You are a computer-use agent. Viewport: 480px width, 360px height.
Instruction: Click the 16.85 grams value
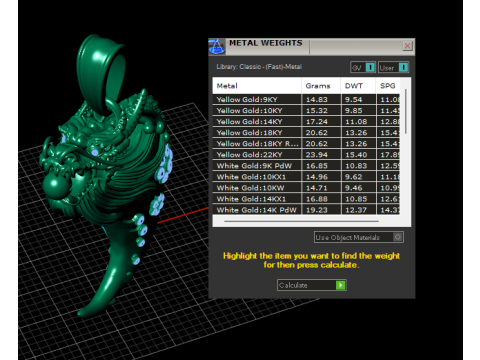tap(317, 166)
